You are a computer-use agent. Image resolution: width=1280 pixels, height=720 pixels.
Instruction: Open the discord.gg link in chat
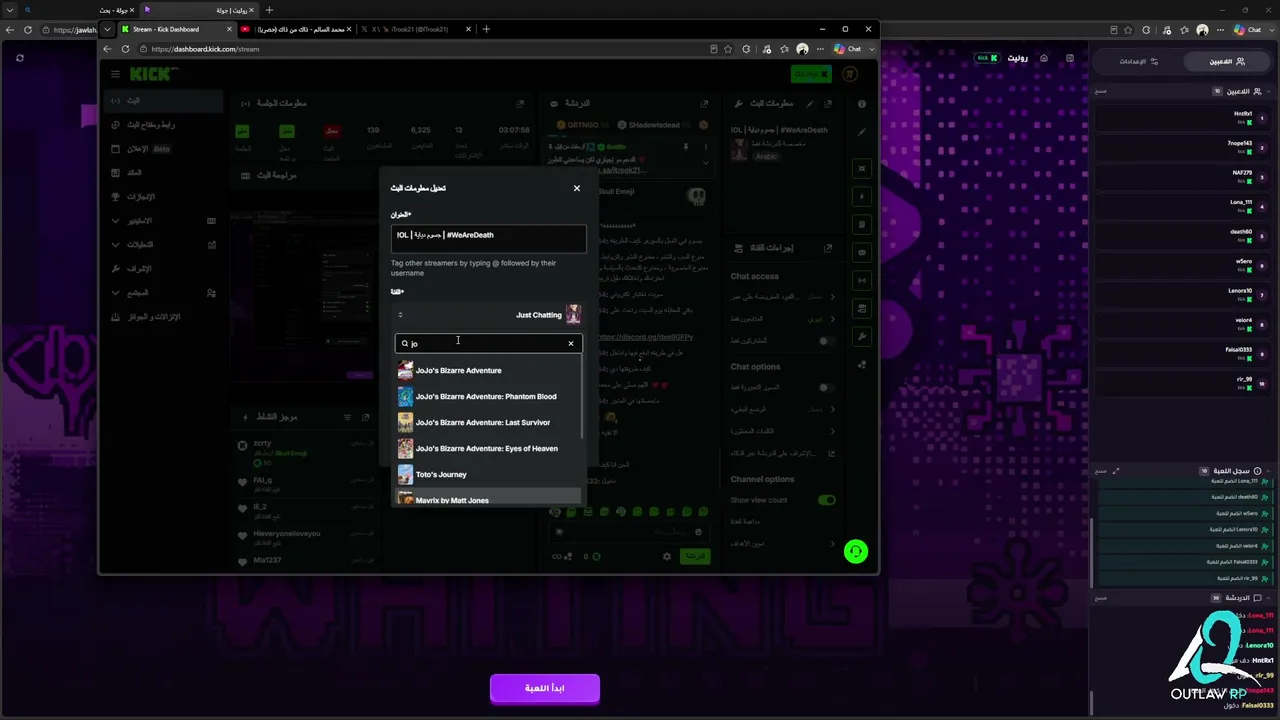pos(646,337)
